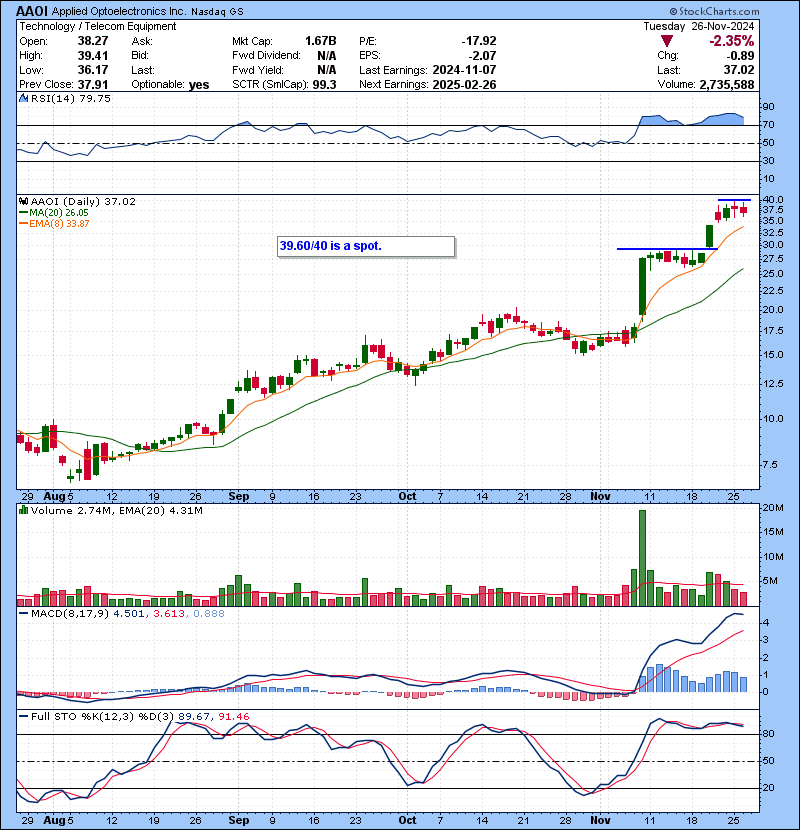The height and width of the screenshot is (830, 800).
Task: Click the tallest green volume bar near 20M
Action: tap(642, 558)
